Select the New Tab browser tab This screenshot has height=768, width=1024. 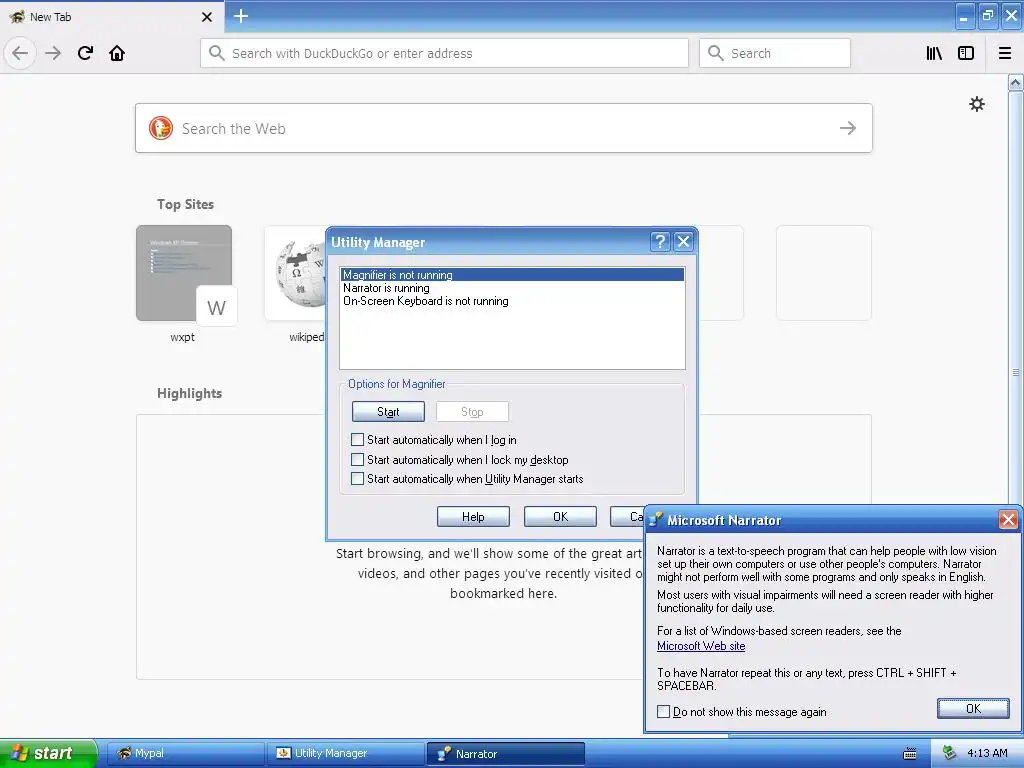(x=111, y=17)
